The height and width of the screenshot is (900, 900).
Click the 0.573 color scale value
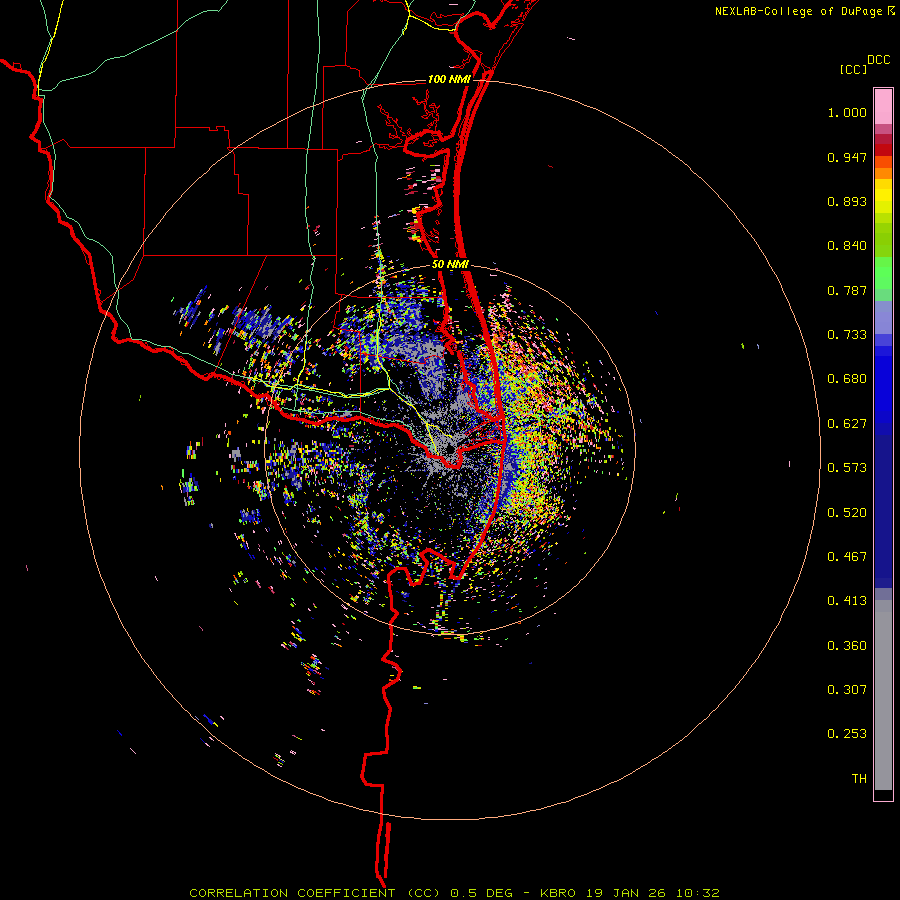[847, 468]
